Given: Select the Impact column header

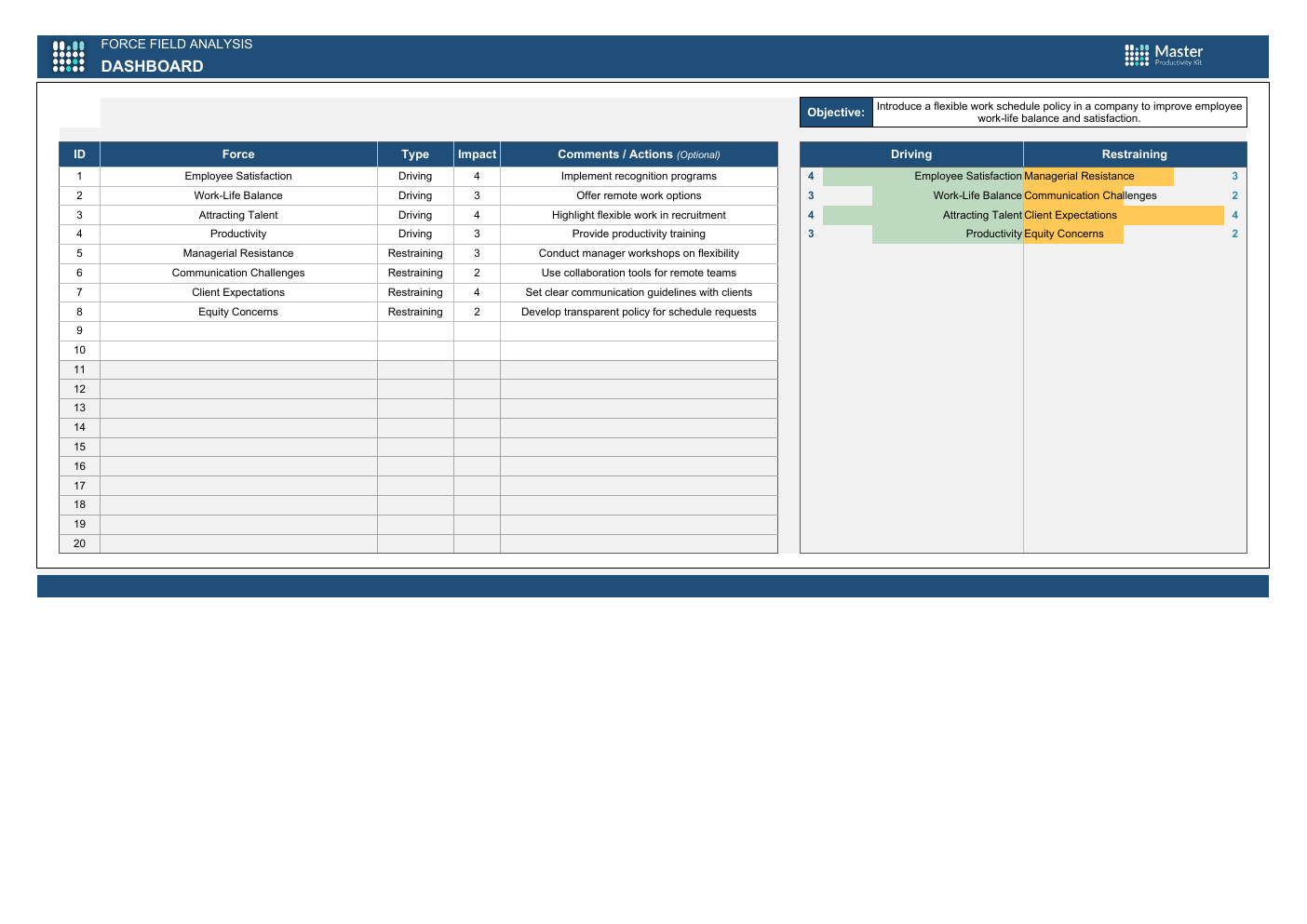Looking at the screenshot, I should (477, 154).
